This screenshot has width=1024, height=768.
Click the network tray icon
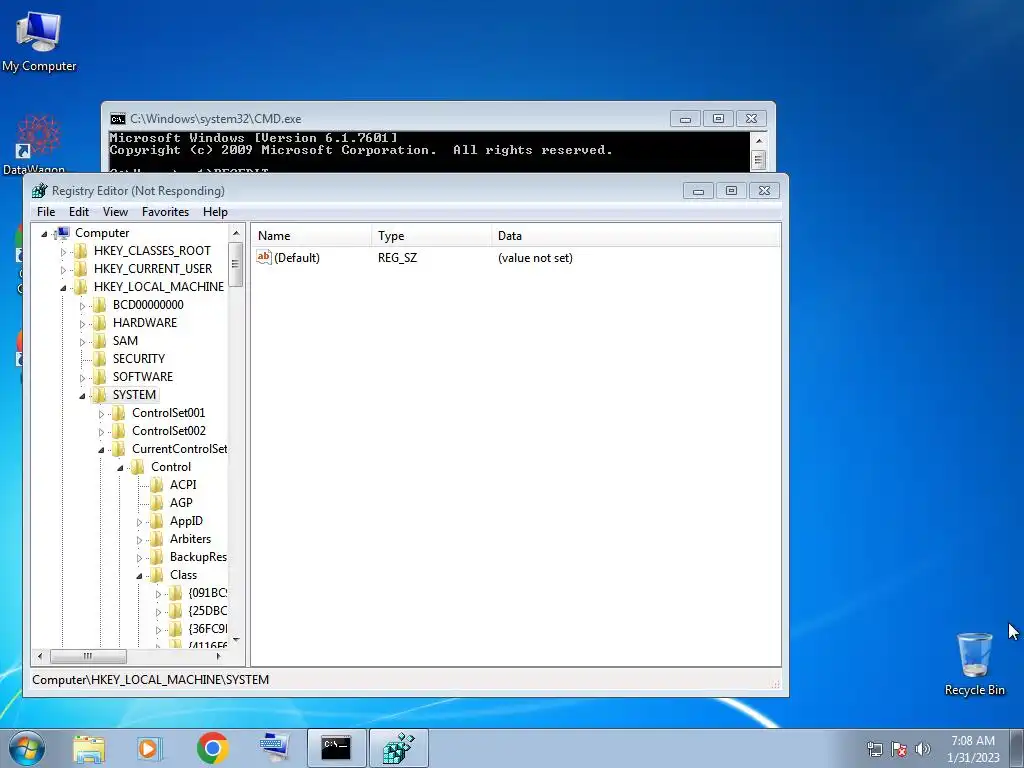(874, 749)
